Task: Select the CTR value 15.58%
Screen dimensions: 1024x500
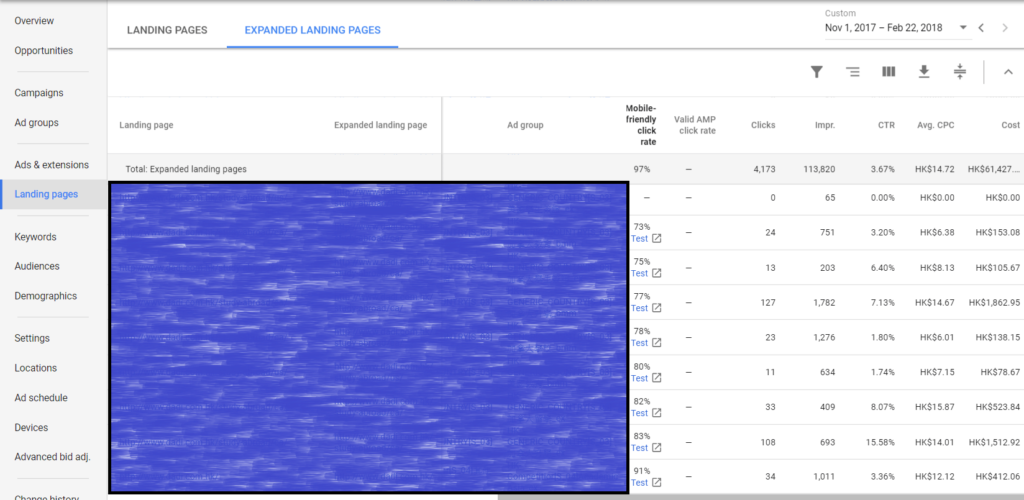Action: click(881, 443)
